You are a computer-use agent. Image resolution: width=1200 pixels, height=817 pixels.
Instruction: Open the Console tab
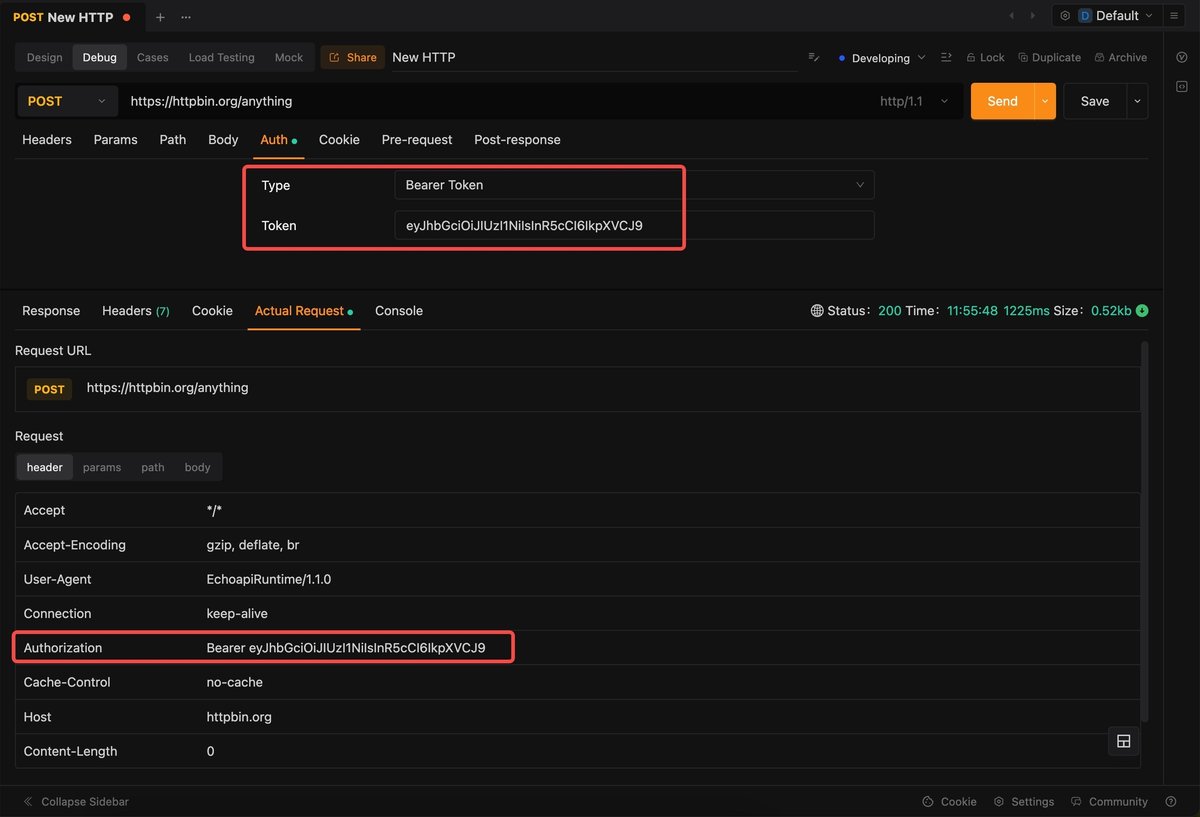point(398,311)
